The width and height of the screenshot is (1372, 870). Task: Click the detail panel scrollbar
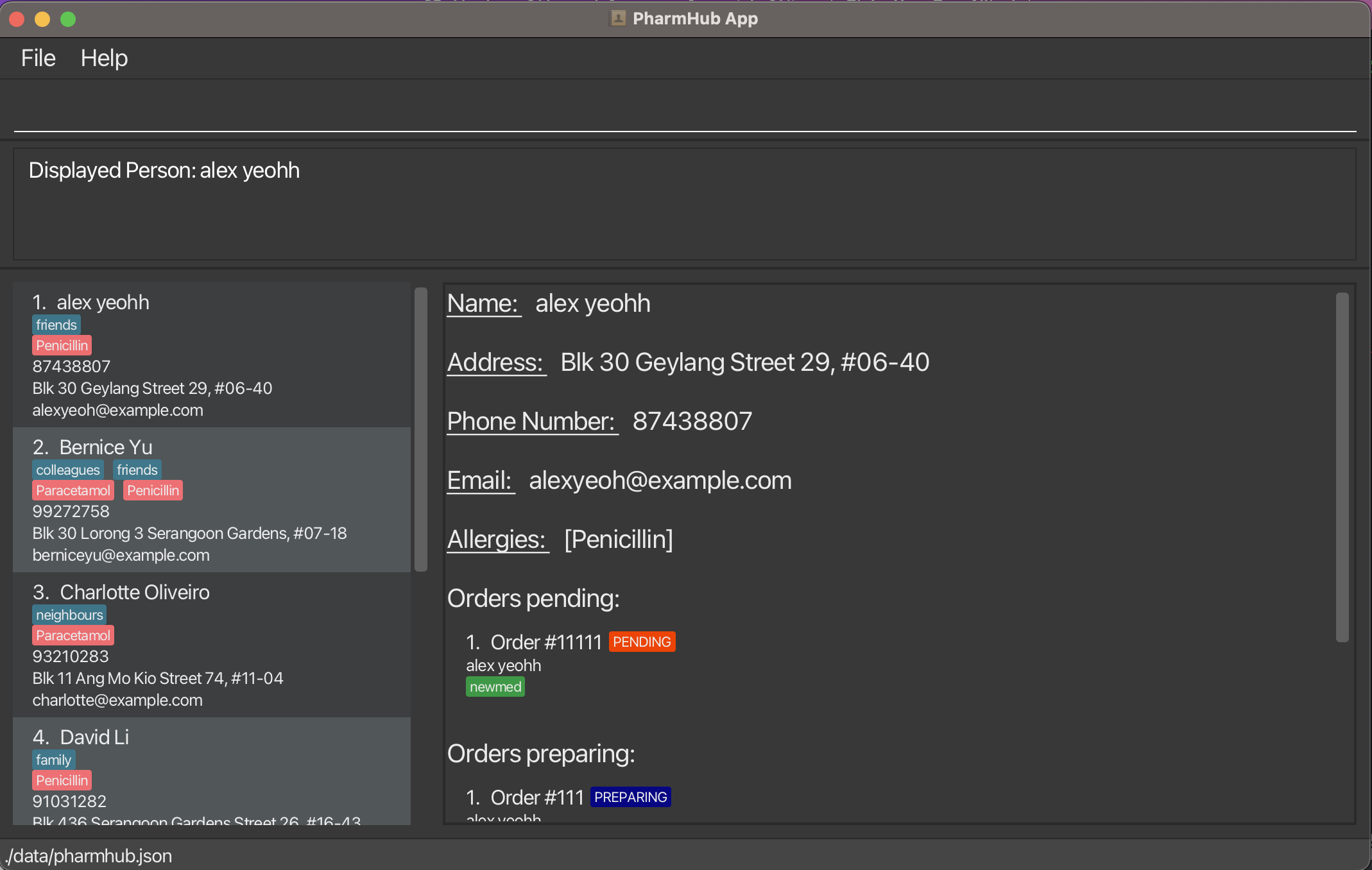point(1342,467)
